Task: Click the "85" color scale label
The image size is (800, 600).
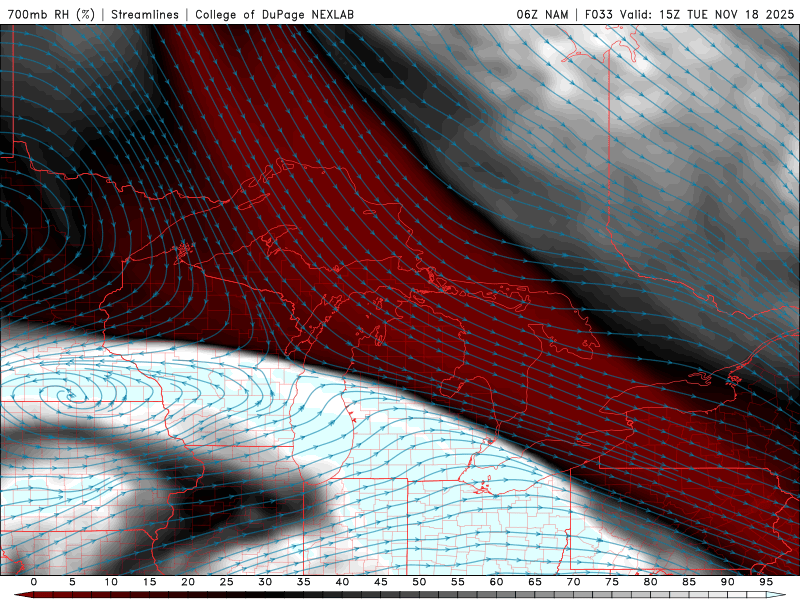Action: [x=689, y=582]
